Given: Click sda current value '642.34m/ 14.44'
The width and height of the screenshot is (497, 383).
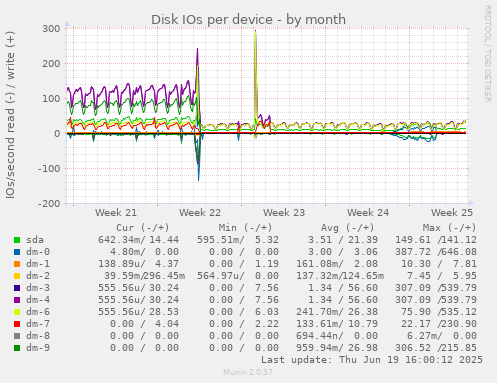Looking at the screenshot, I should click(138, 240).
